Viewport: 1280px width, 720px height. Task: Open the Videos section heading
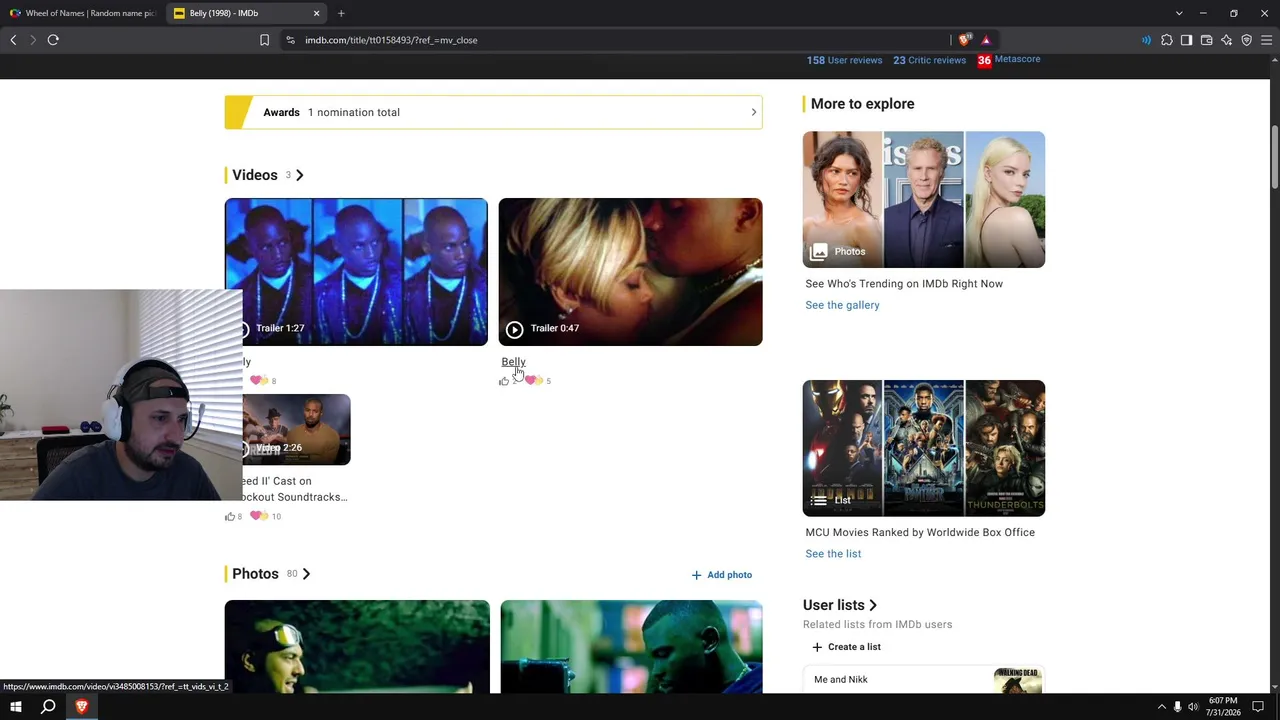255,175
